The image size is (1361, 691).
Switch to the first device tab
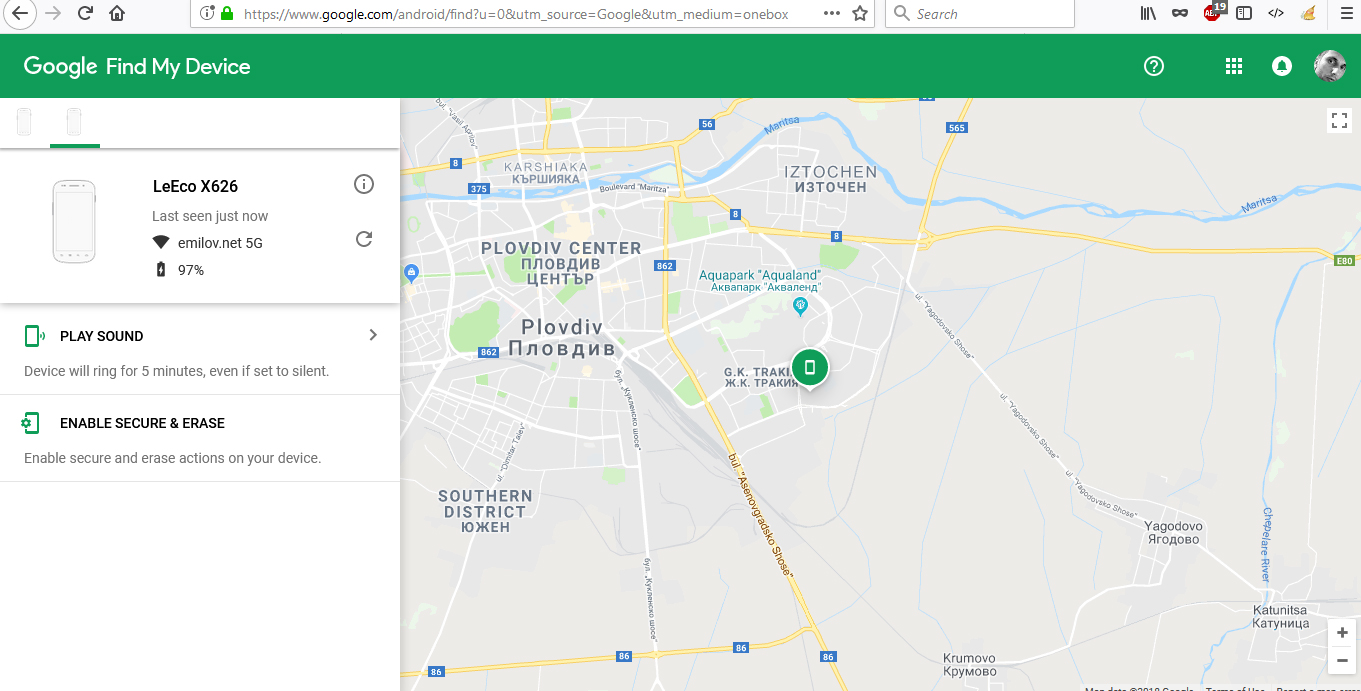pyautogui.click(x=25, y=122)
